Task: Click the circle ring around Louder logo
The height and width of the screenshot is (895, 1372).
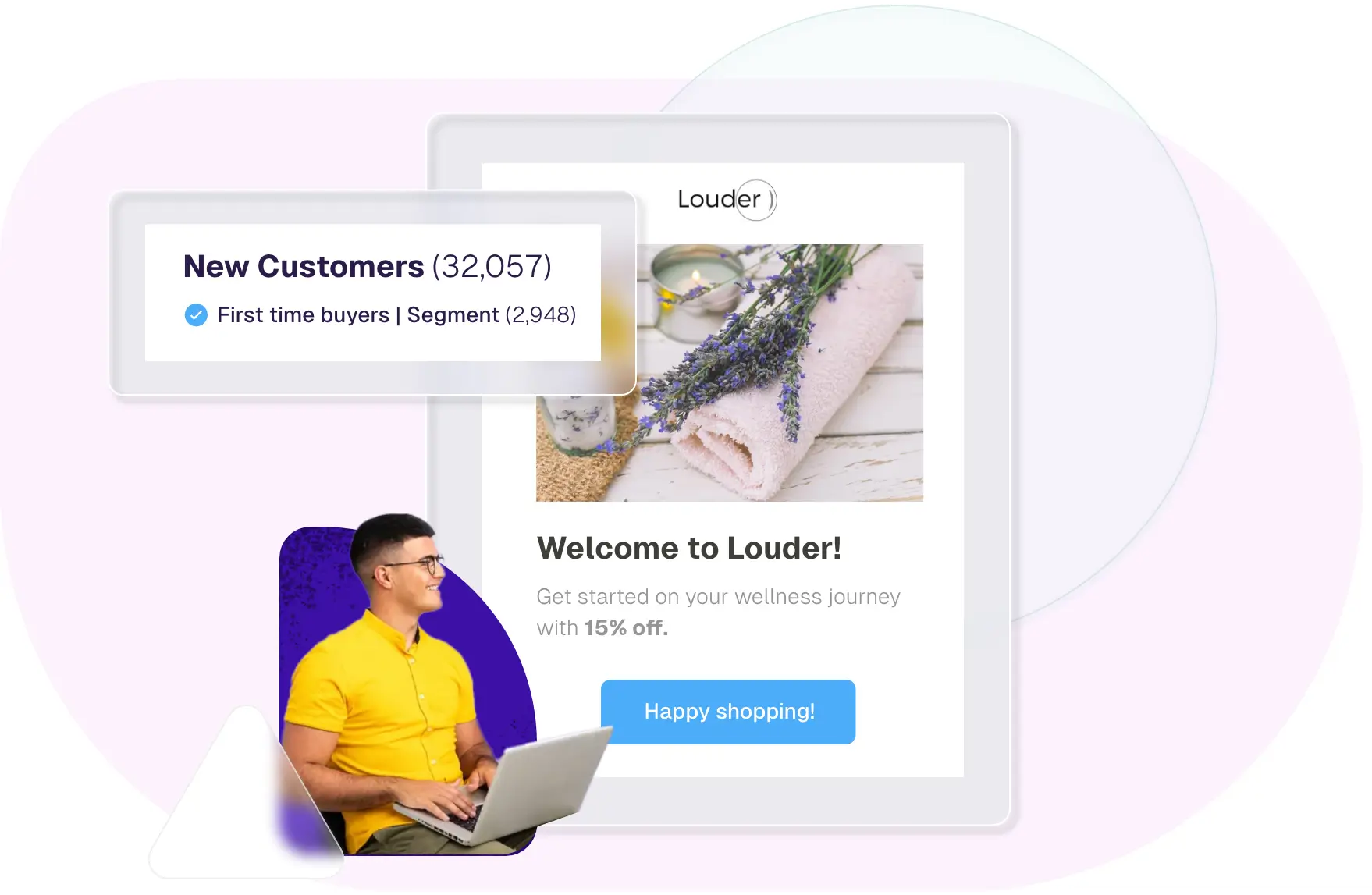Action: (755, 201)
